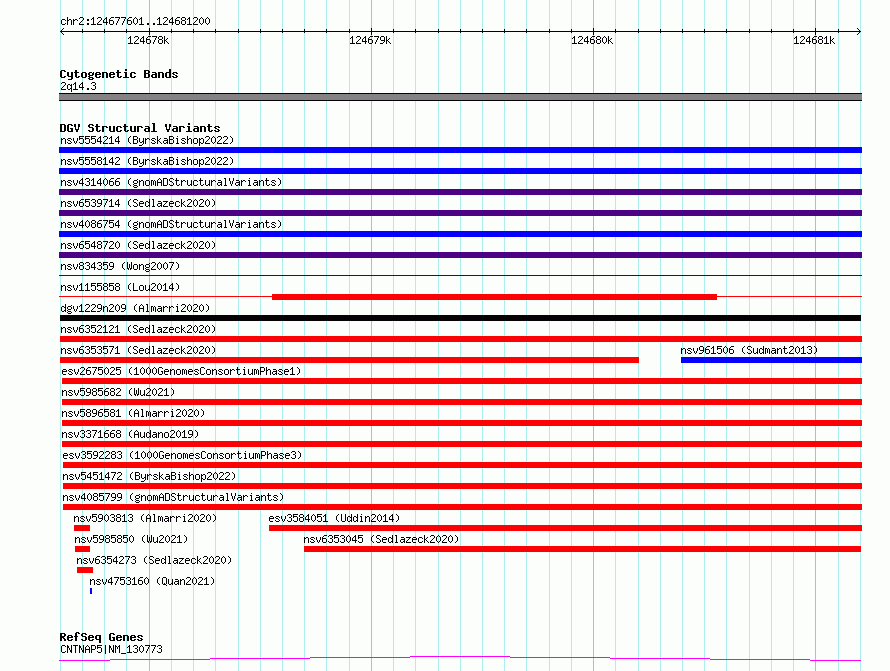Click the tiny blue nsv4753160 marker
Image resolution: width=890 pixels, height=671 pixels.
point(91,591)
